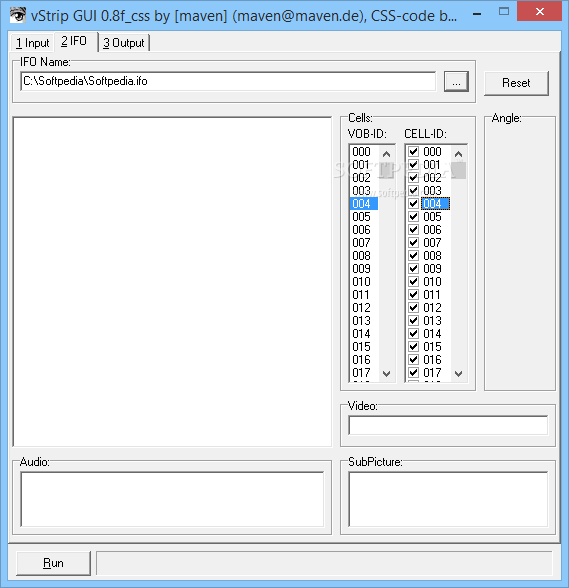The width and height of the screenshot is (569, 588).
Task: Uncheck the selected CELL-ID 004 checkbox
Action: pyautogui.click(x=413, y=204)
